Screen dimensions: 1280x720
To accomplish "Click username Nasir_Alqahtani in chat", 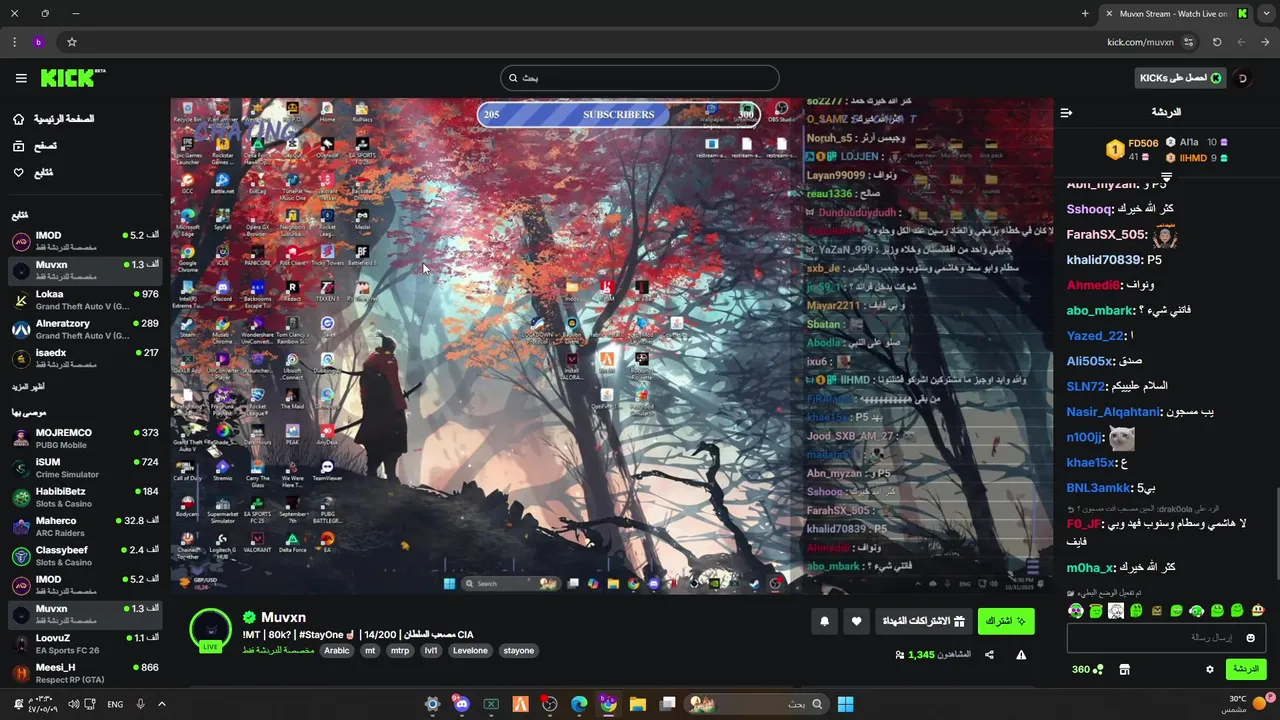I will [1113, 412].
